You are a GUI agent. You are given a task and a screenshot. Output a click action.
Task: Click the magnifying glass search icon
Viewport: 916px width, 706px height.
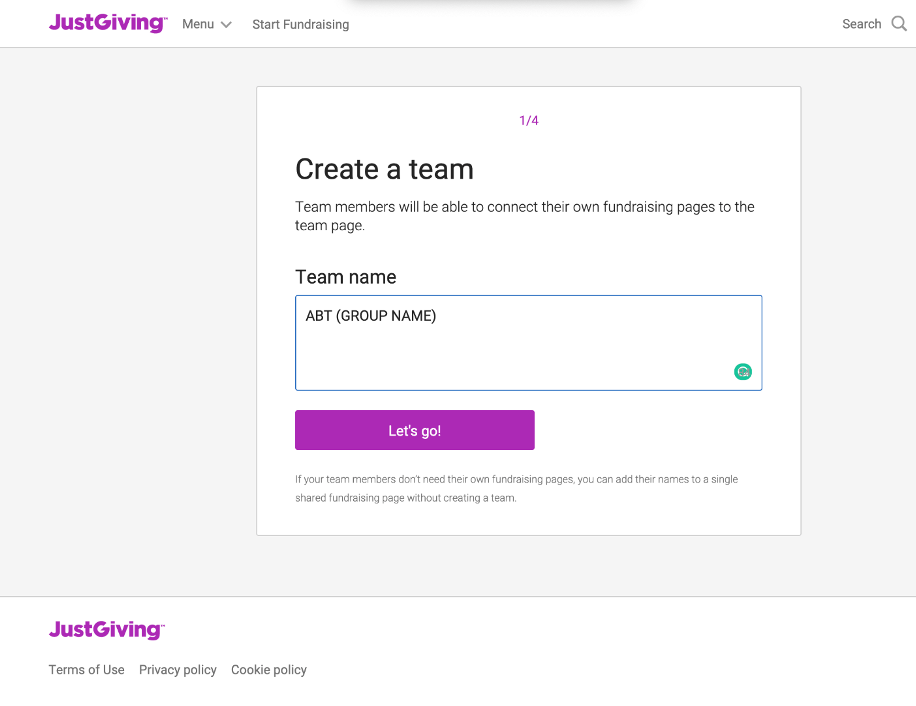898,24
